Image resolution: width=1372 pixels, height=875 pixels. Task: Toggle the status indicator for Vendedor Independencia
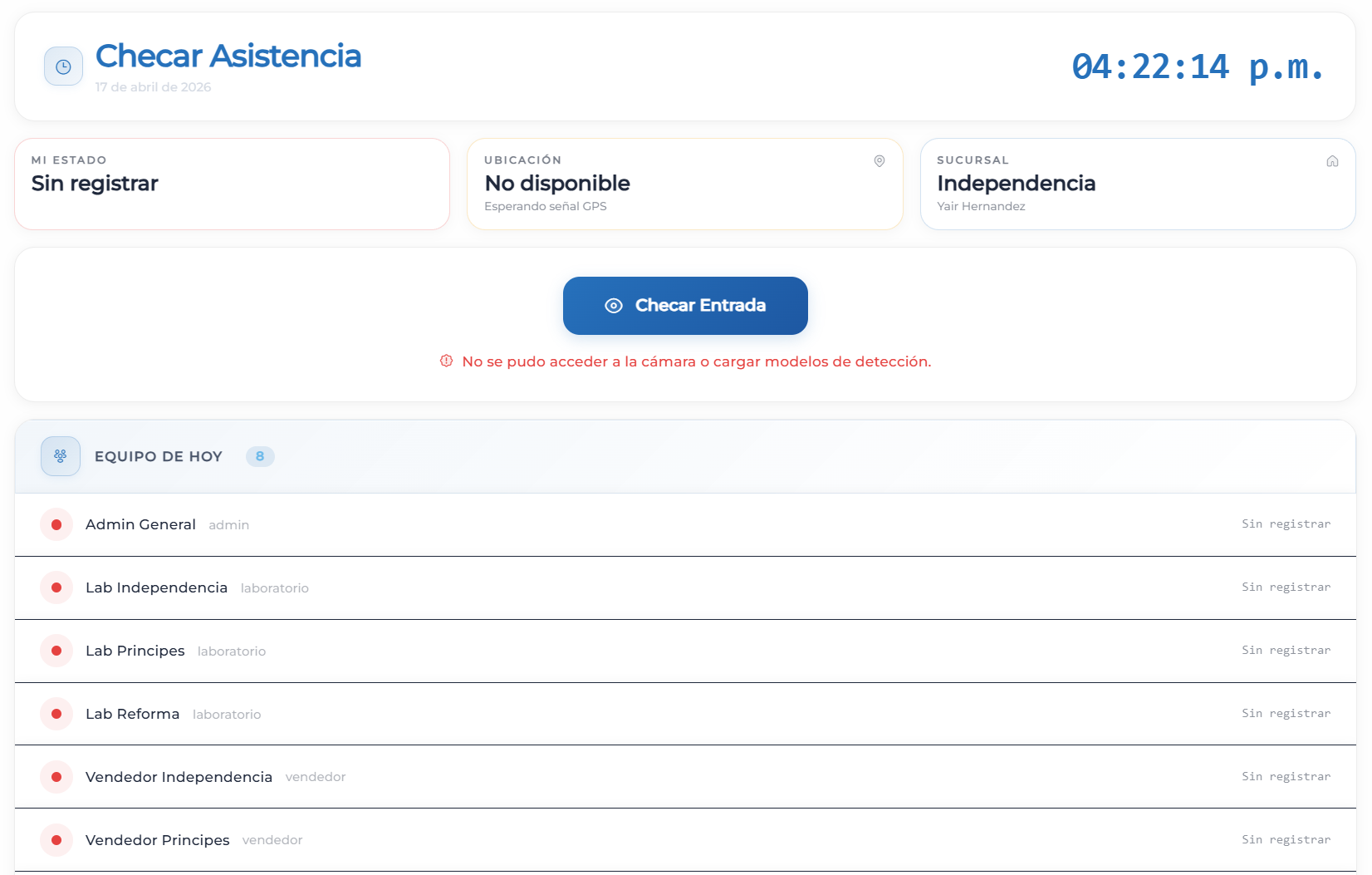coord(56,776)
